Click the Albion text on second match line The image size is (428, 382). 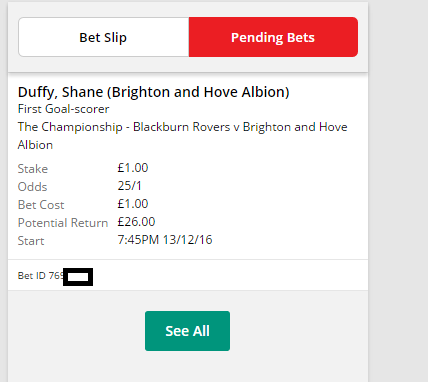[x=35, y=145]
